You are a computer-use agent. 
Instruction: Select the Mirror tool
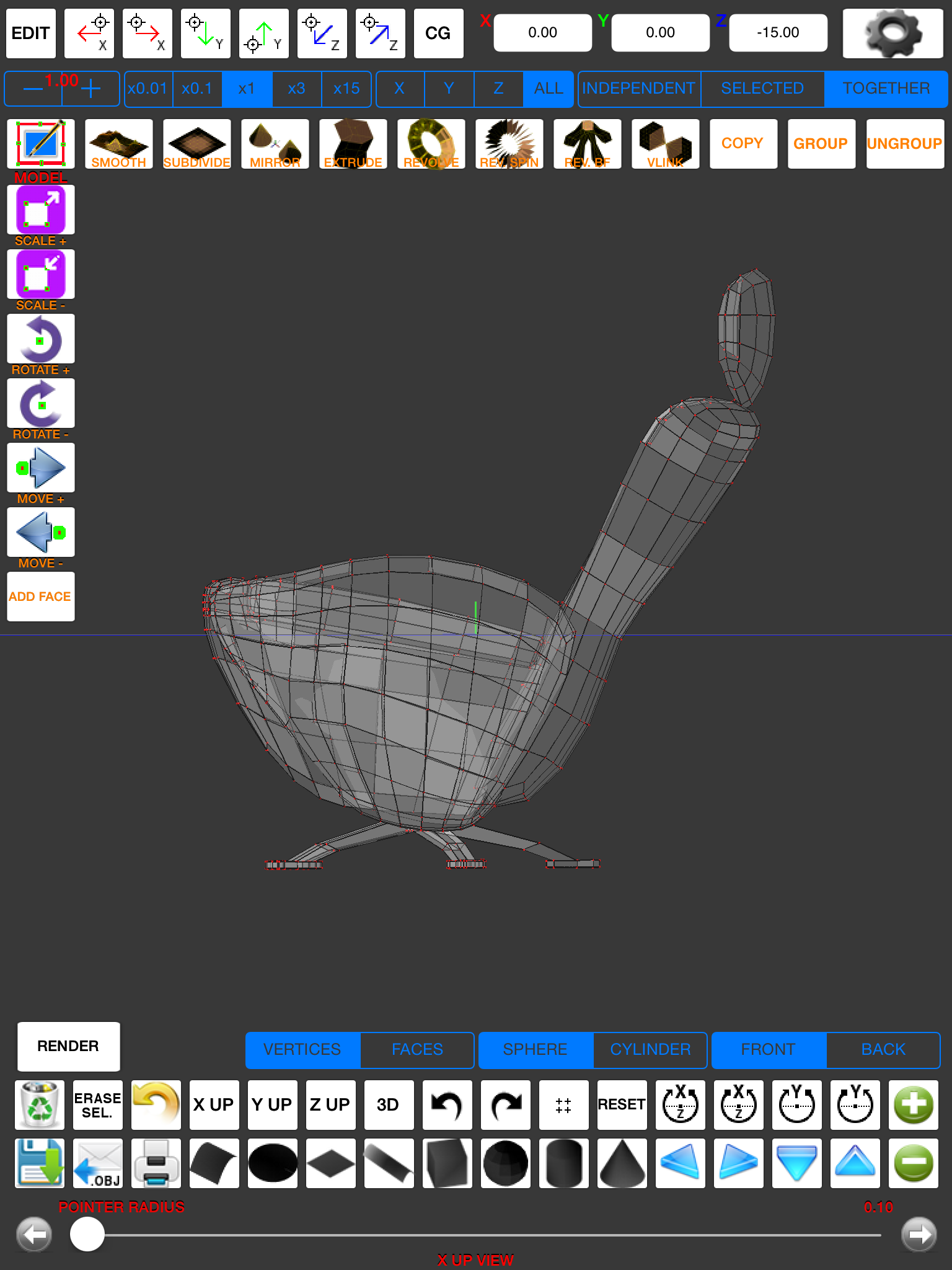point(275,144)
